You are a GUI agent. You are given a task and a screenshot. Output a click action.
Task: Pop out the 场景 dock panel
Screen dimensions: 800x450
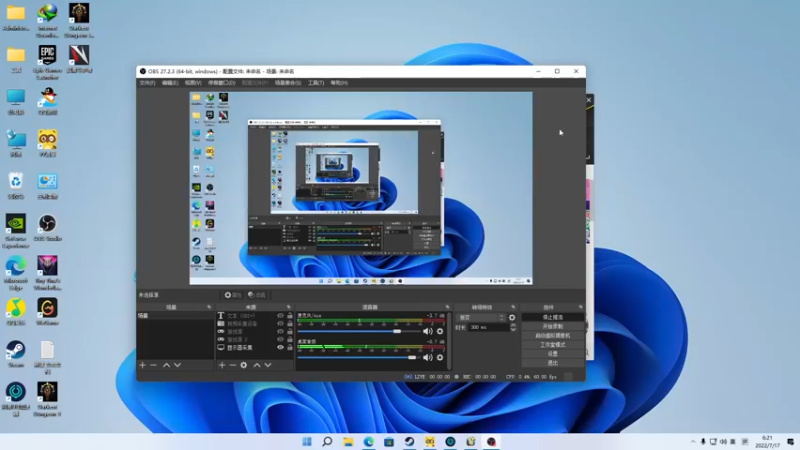209,307
